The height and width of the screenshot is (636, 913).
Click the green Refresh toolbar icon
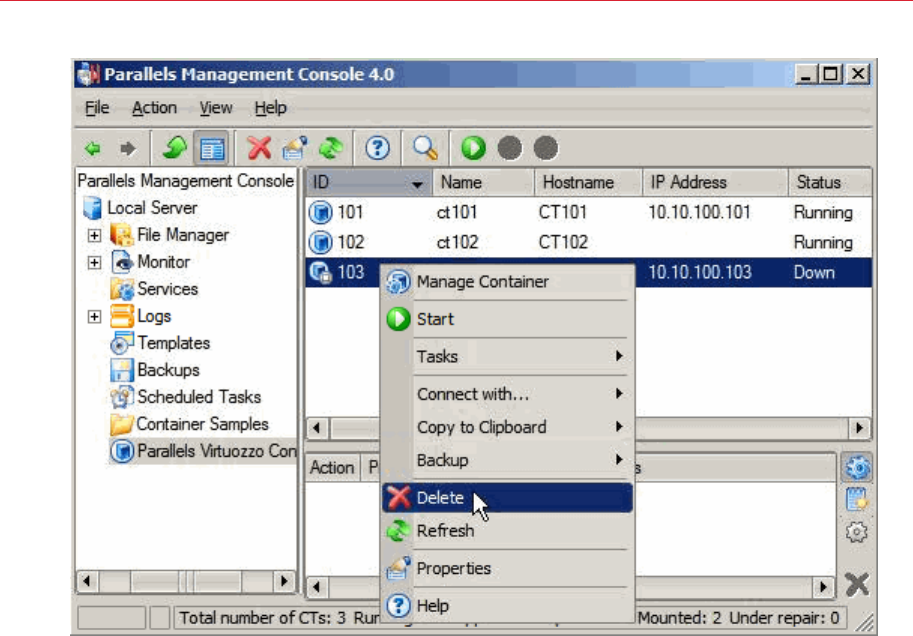coord(331,148)
